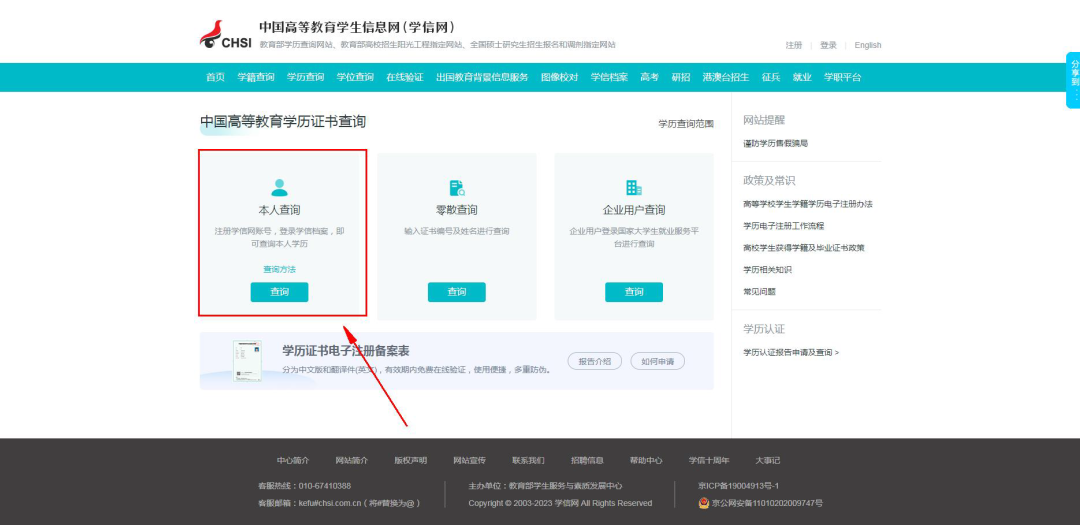This screenshot has height=525, width=1080.
Task: Go to 高考 navigation item
Action: pos(650,77)
